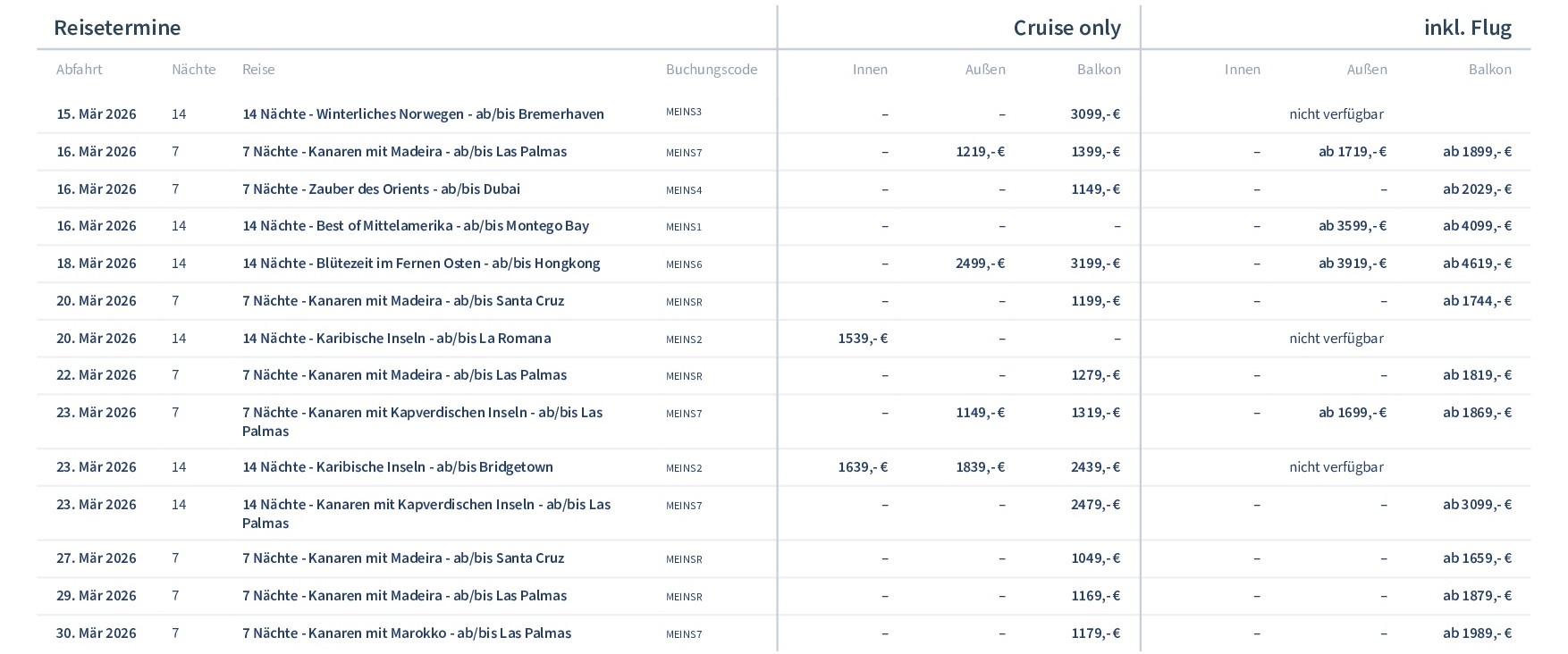This screenshot has width=1568, height=654.
Task: Select the 1639,- € Innen cabin price
Action: (x=863, y=467)
